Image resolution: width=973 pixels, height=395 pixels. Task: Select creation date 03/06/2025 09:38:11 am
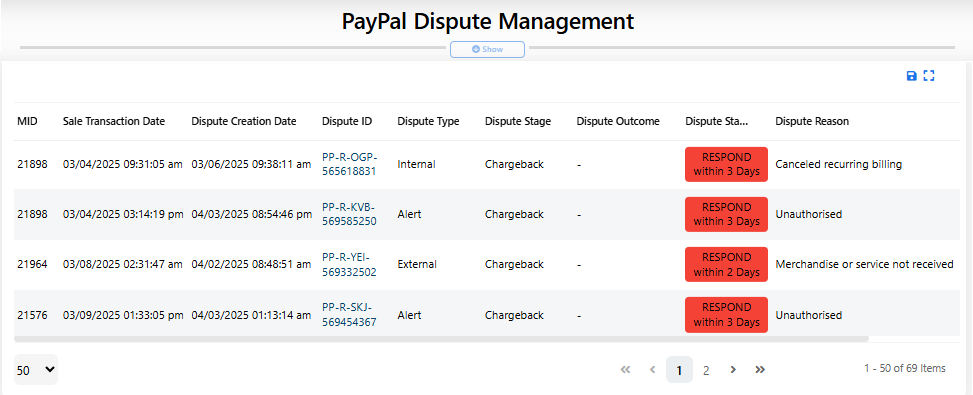point(251,164)
